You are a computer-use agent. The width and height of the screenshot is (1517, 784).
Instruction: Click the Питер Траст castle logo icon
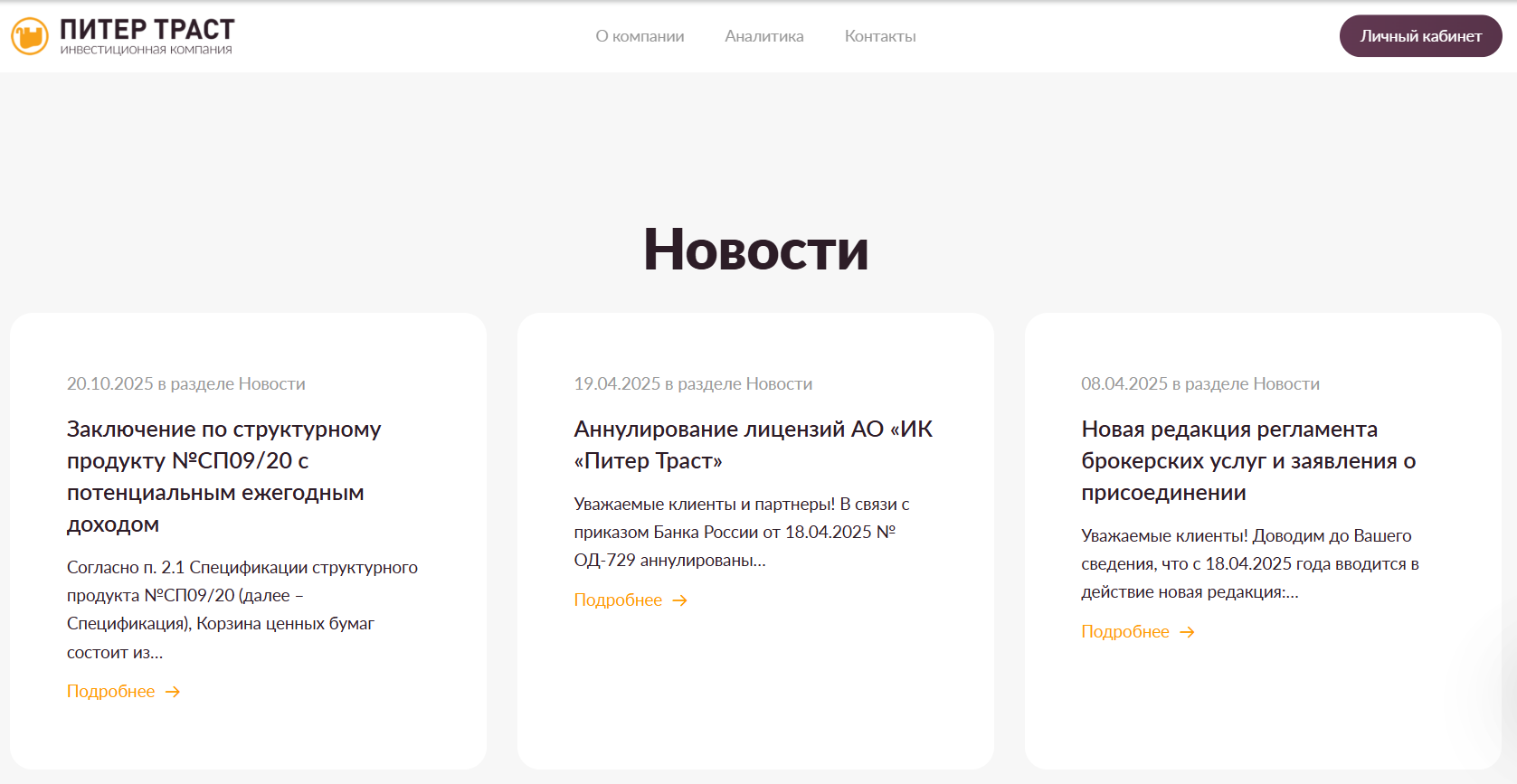pyautogui.click(x=30, y=36)
